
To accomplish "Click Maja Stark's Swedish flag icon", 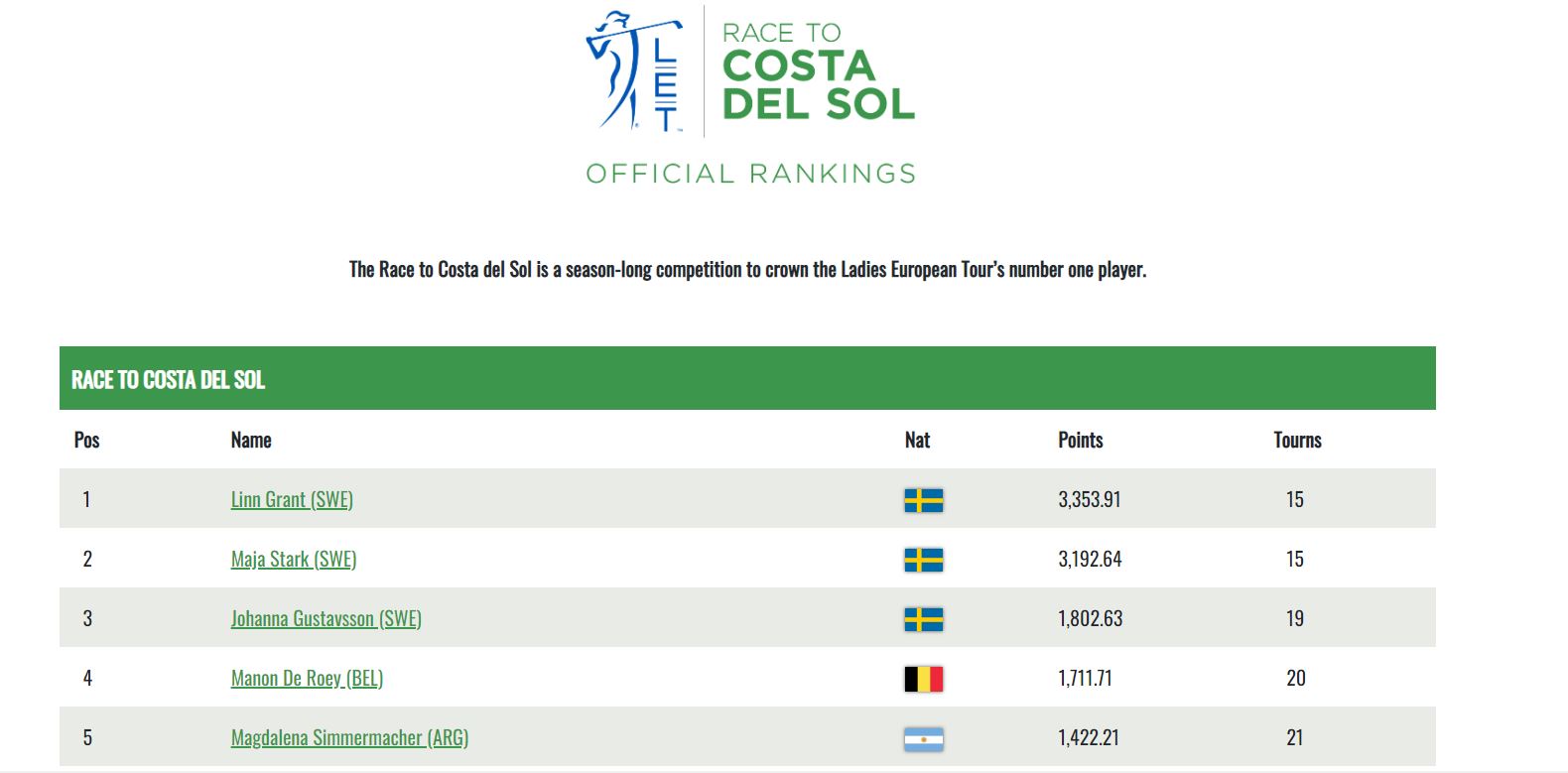I will 924,560.
